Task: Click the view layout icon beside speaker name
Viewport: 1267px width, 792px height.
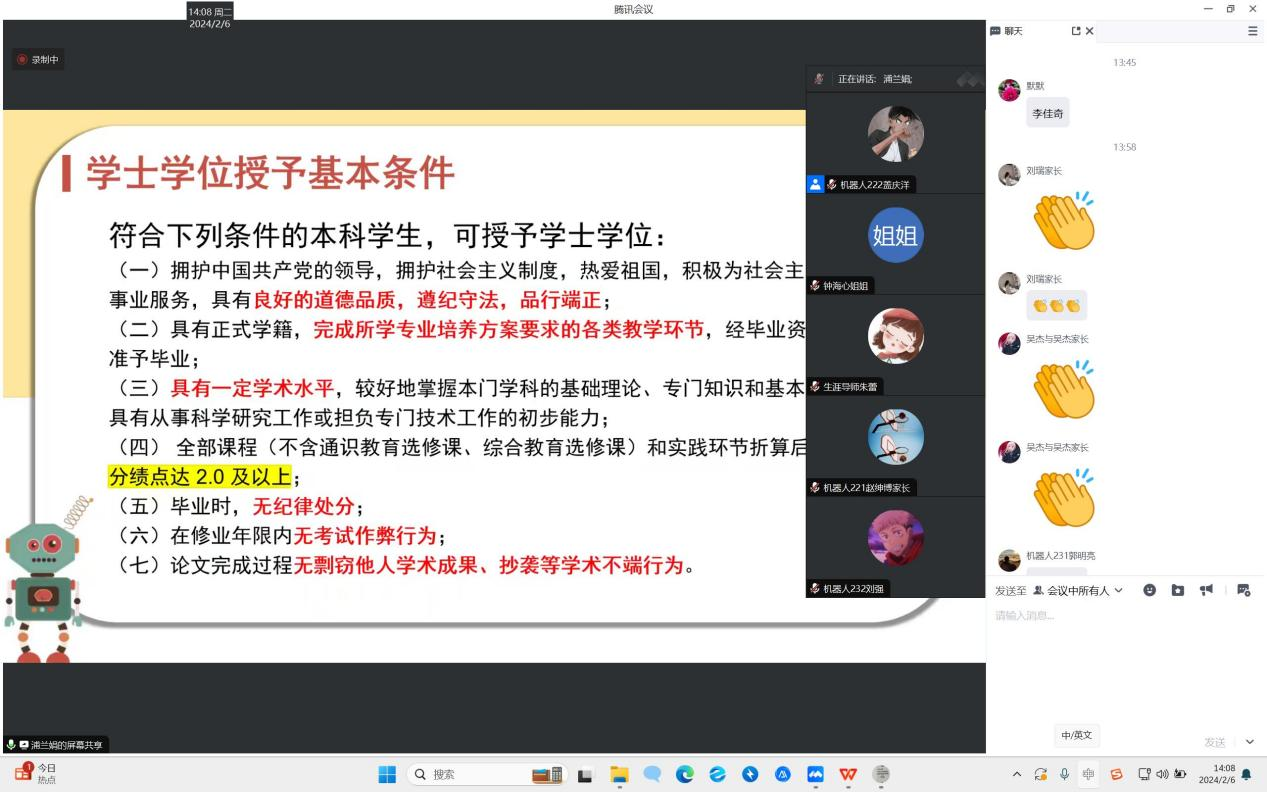Action: pos(967,79)
